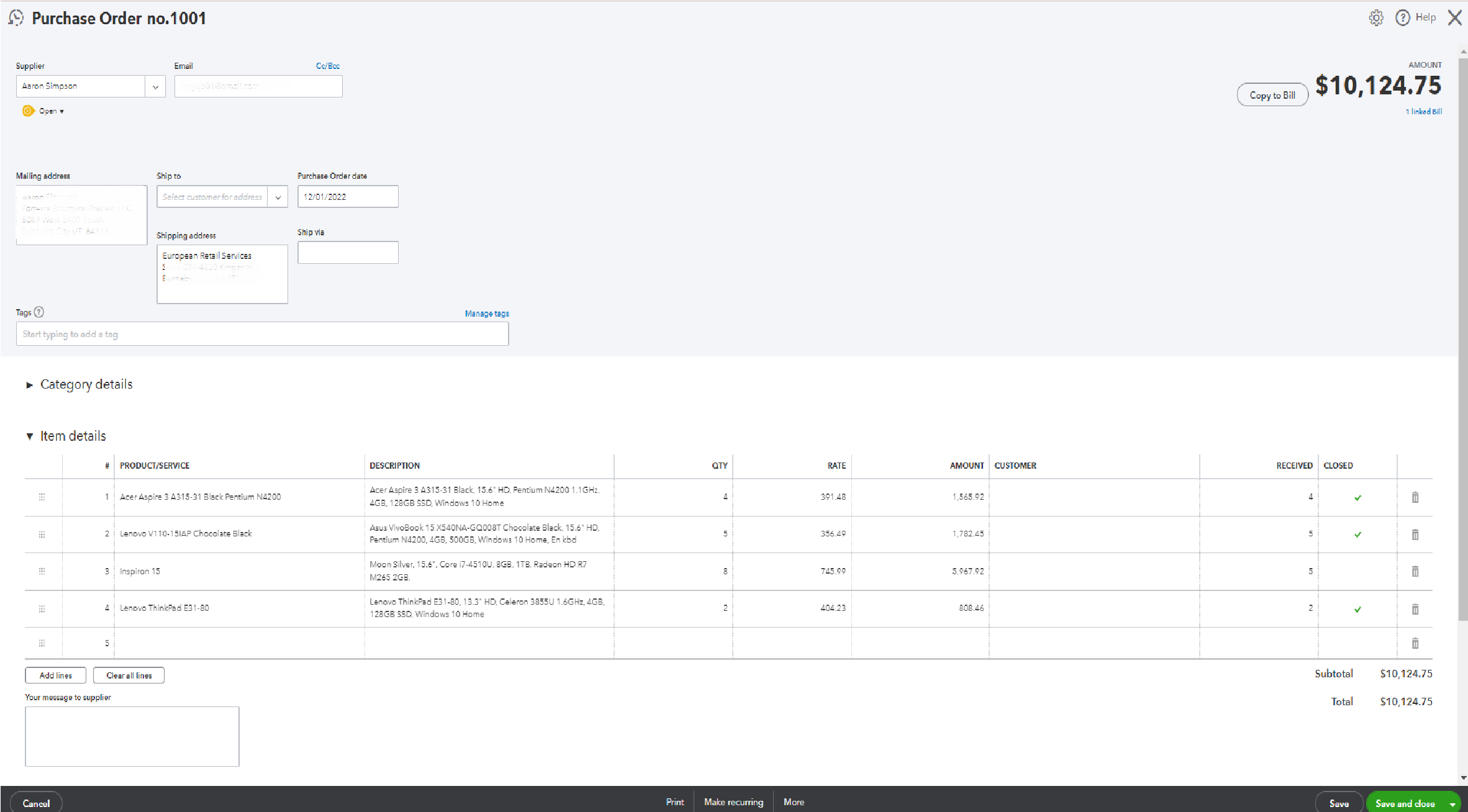This screenshot has width=1468, height=812.
Task: Click Make recurring in footer bar
Action: [x=733, y=802]
